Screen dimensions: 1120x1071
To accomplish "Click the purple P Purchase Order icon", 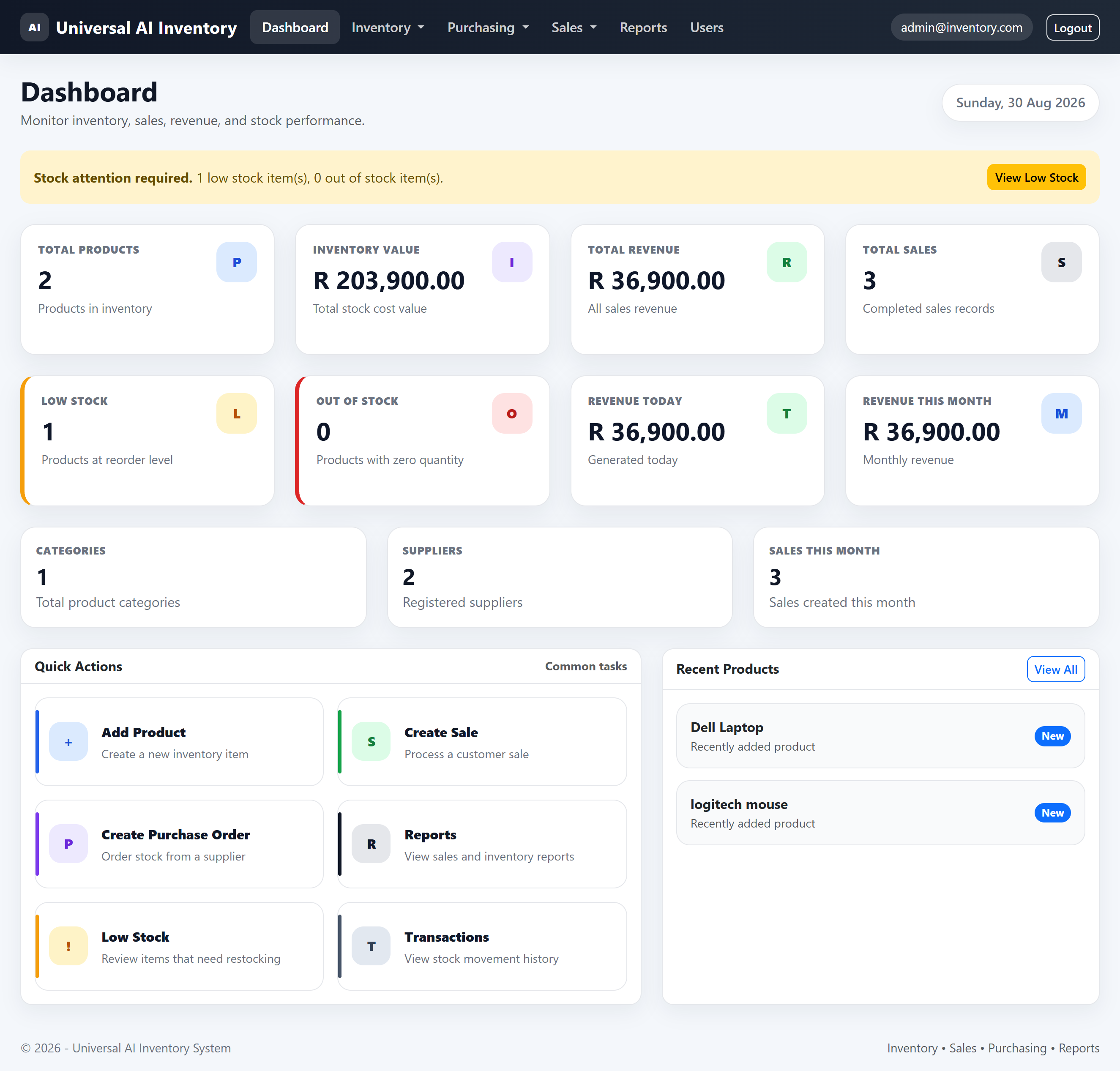I will [x=68, y=844].
